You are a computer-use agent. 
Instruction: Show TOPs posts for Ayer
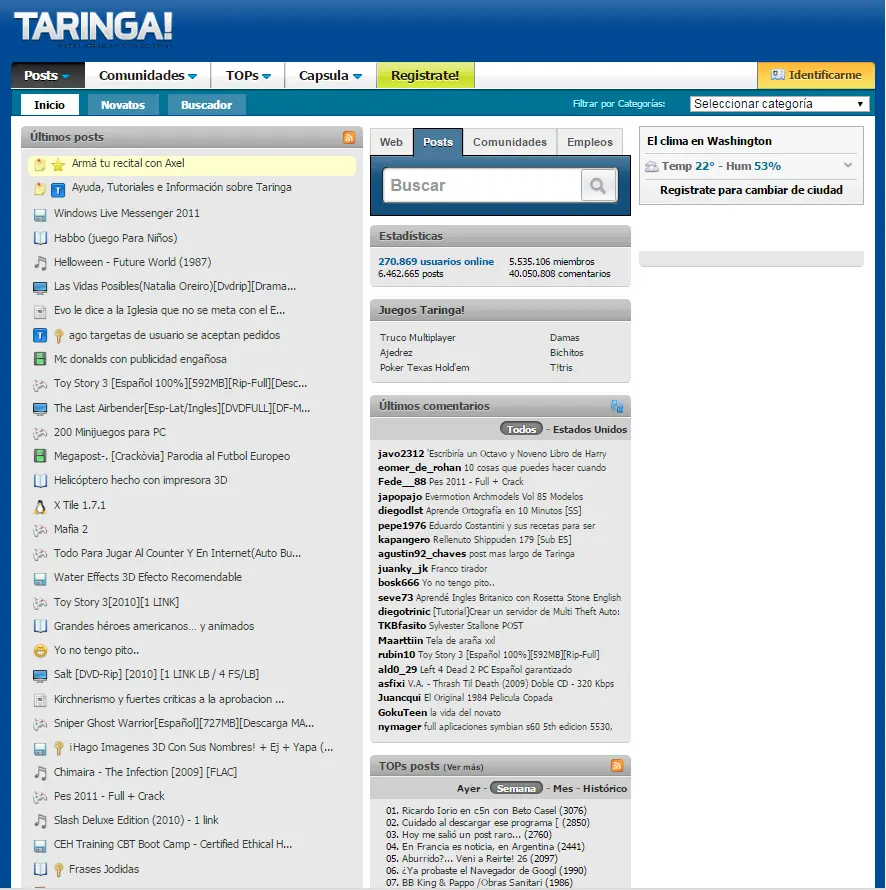point(468,788)
